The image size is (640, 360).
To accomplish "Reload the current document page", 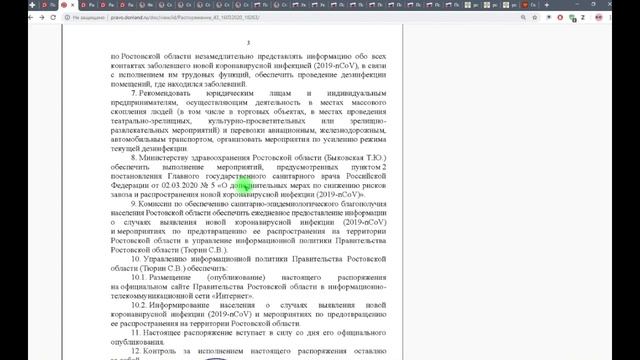I will click(x=53, y=18).
